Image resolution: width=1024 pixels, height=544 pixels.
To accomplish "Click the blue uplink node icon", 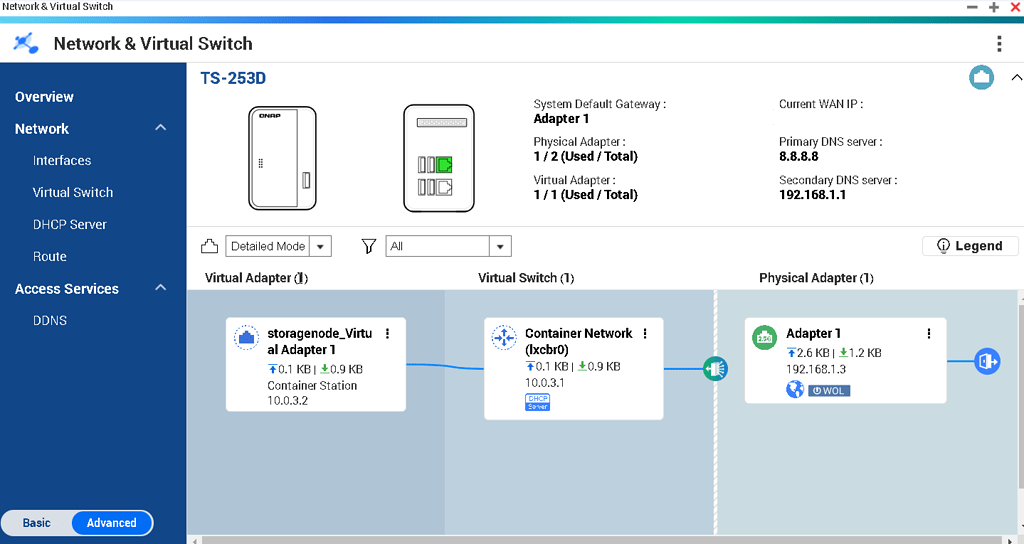I will point(987,362).
